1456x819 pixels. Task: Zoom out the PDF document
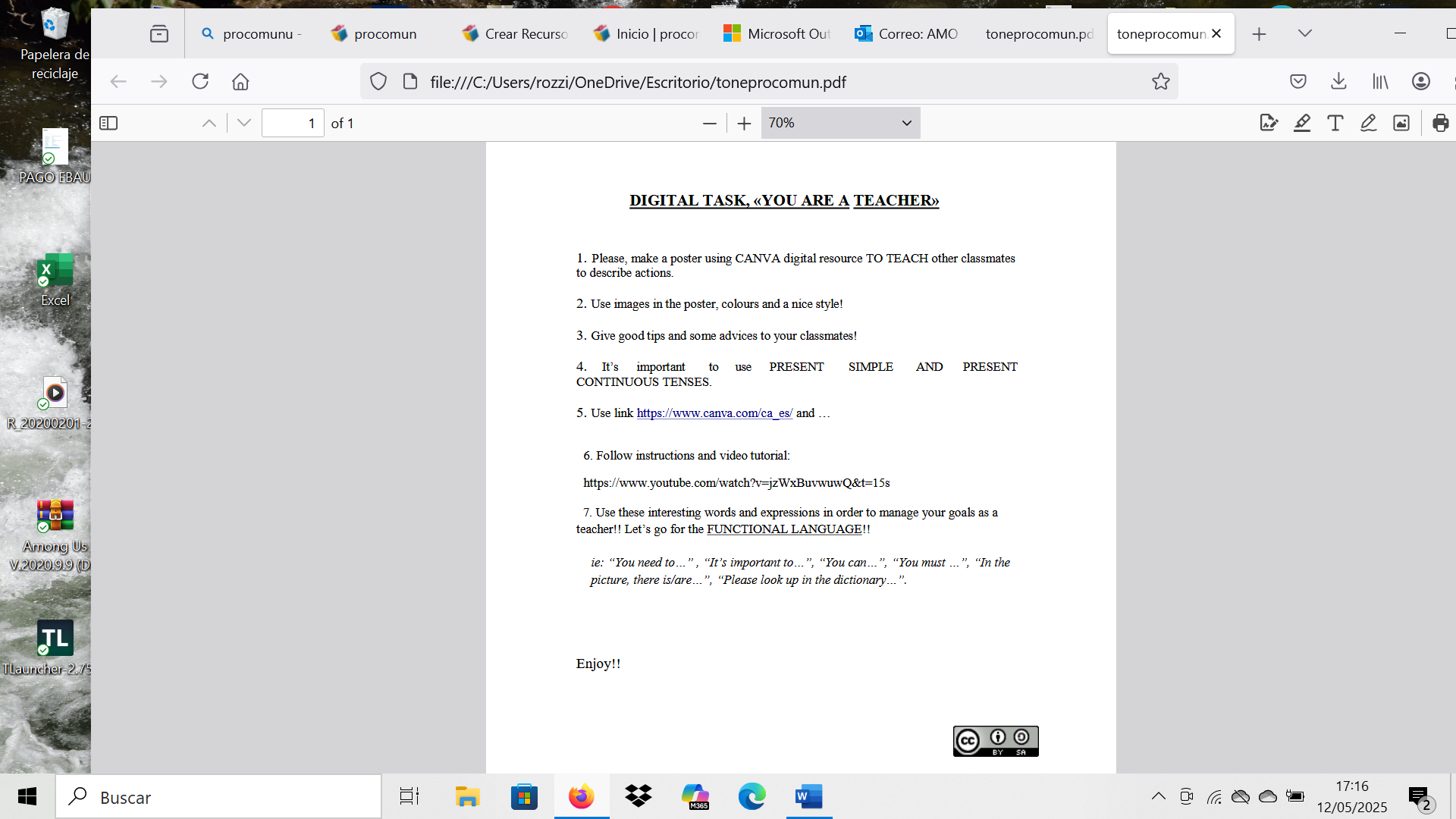(709, 123)
